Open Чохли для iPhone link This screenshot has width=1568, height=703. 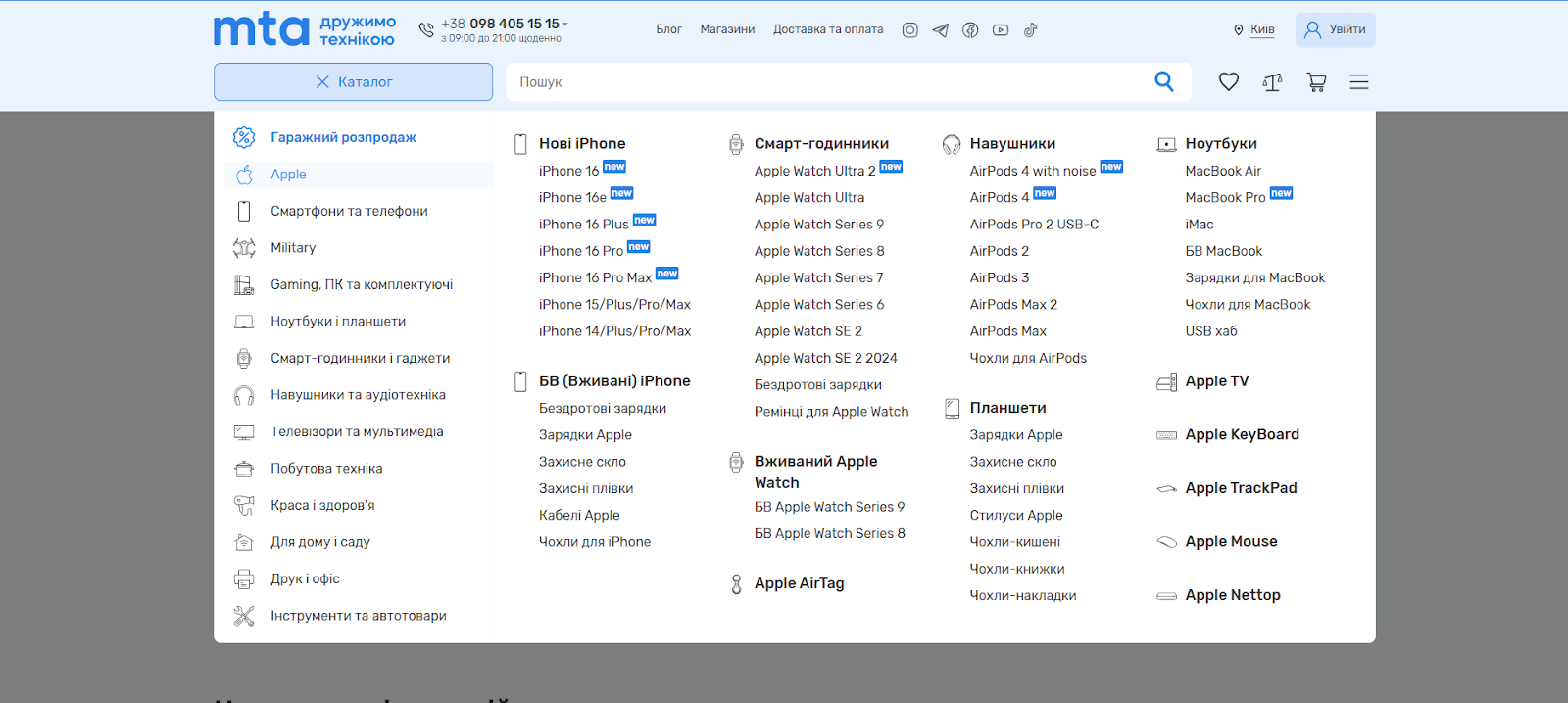pos(595,541)
